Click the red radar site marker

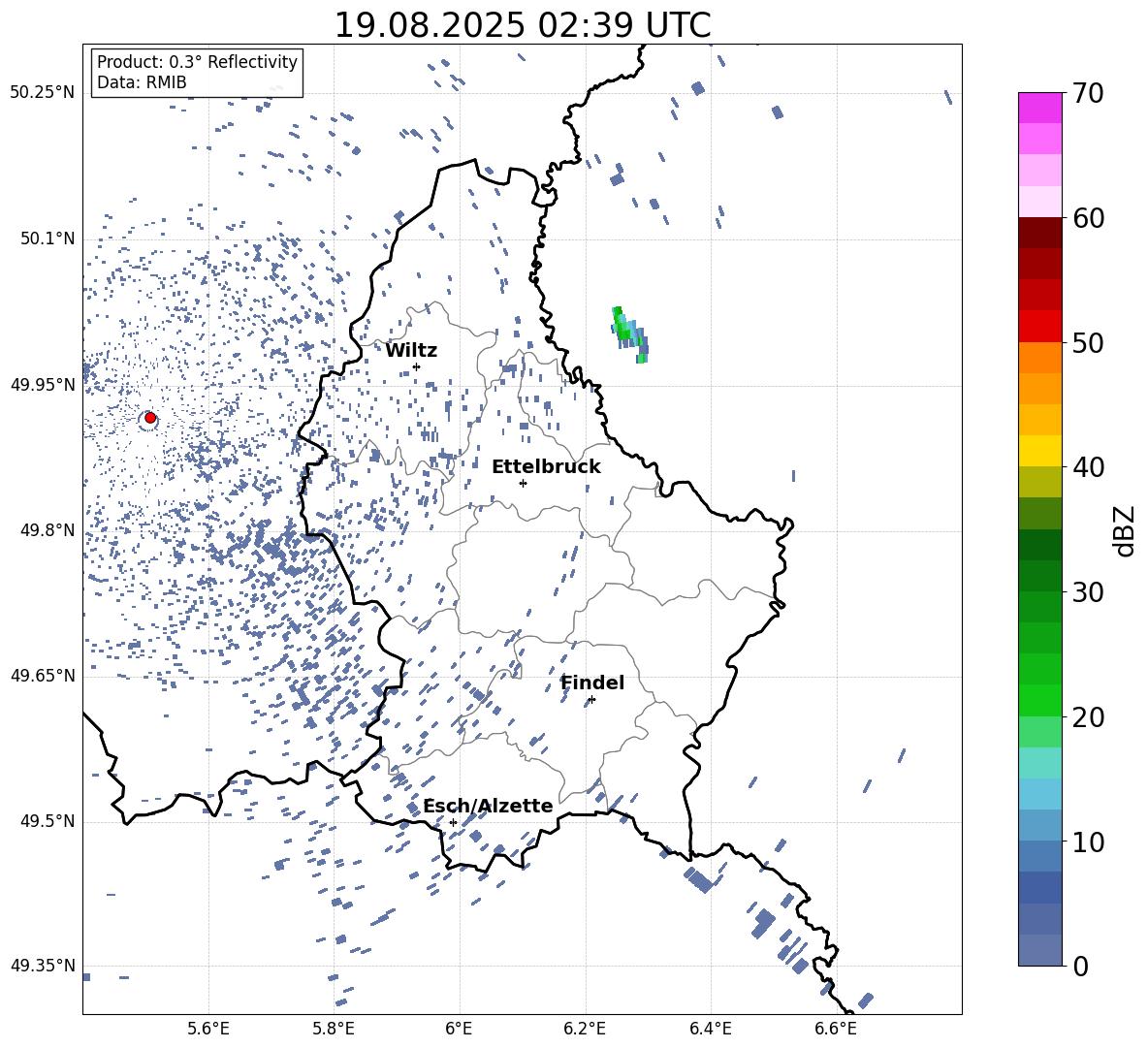click(150, 418)
